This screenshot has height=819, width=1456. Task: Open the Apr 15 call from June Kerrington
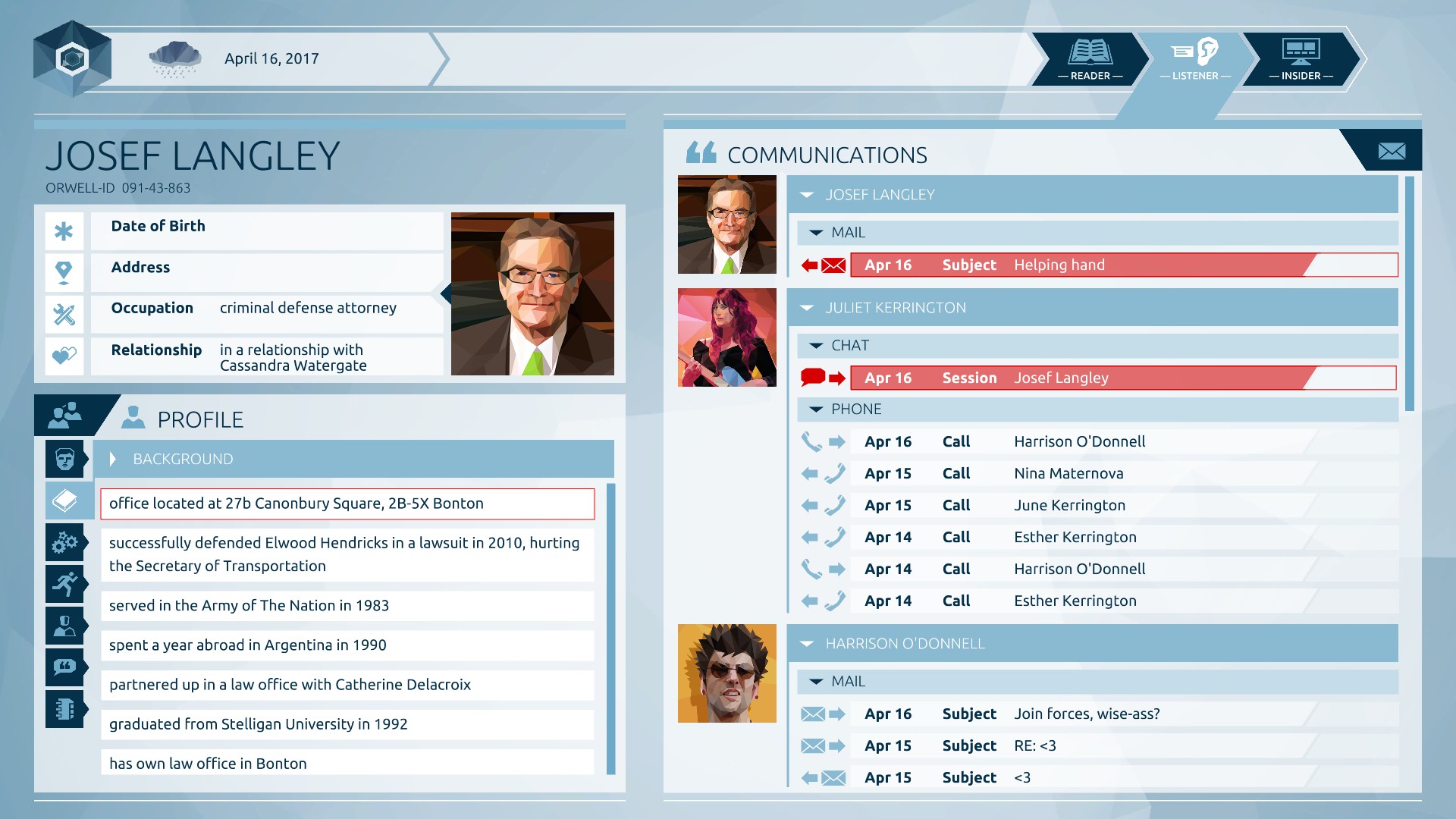pyautogui.click(x=1124, y=505)
